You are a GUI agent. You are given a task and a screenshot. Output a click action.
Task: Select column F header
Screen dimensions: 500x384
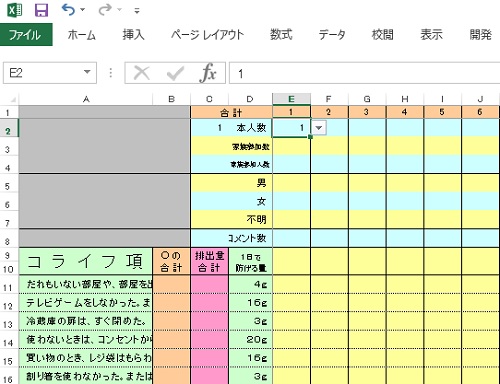click(329, 99)
